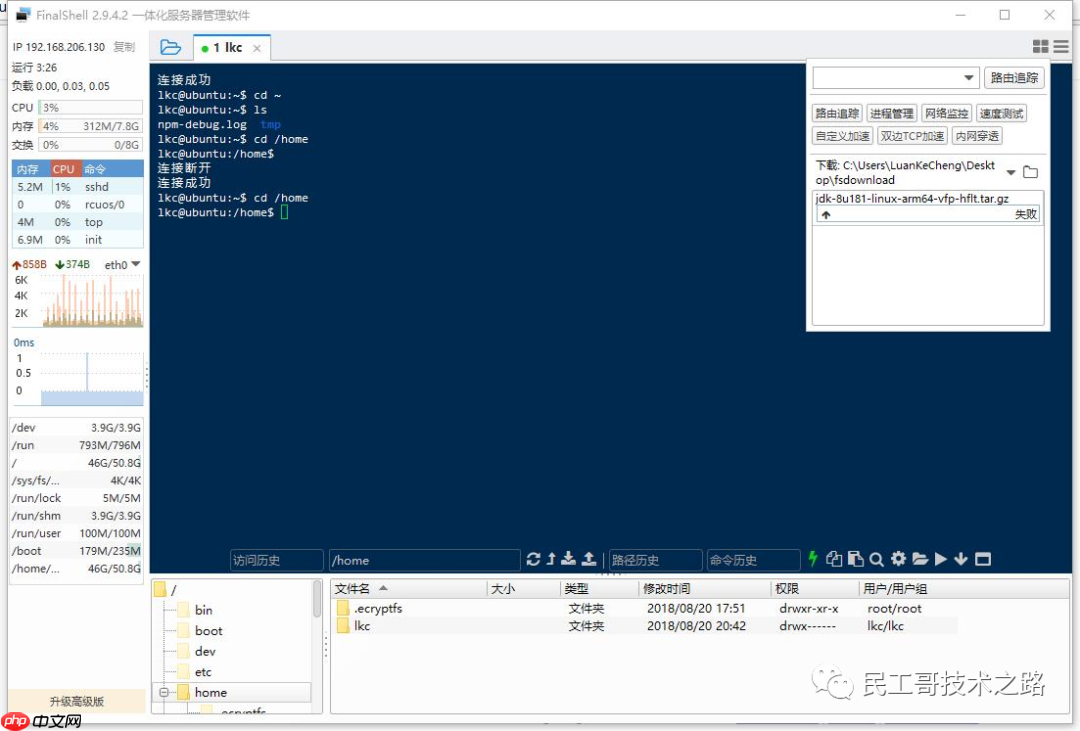Open terminal settings gear icon
Image resolution: width=1080 pixels, height=731 pixels.
click(x=898, y=559)
